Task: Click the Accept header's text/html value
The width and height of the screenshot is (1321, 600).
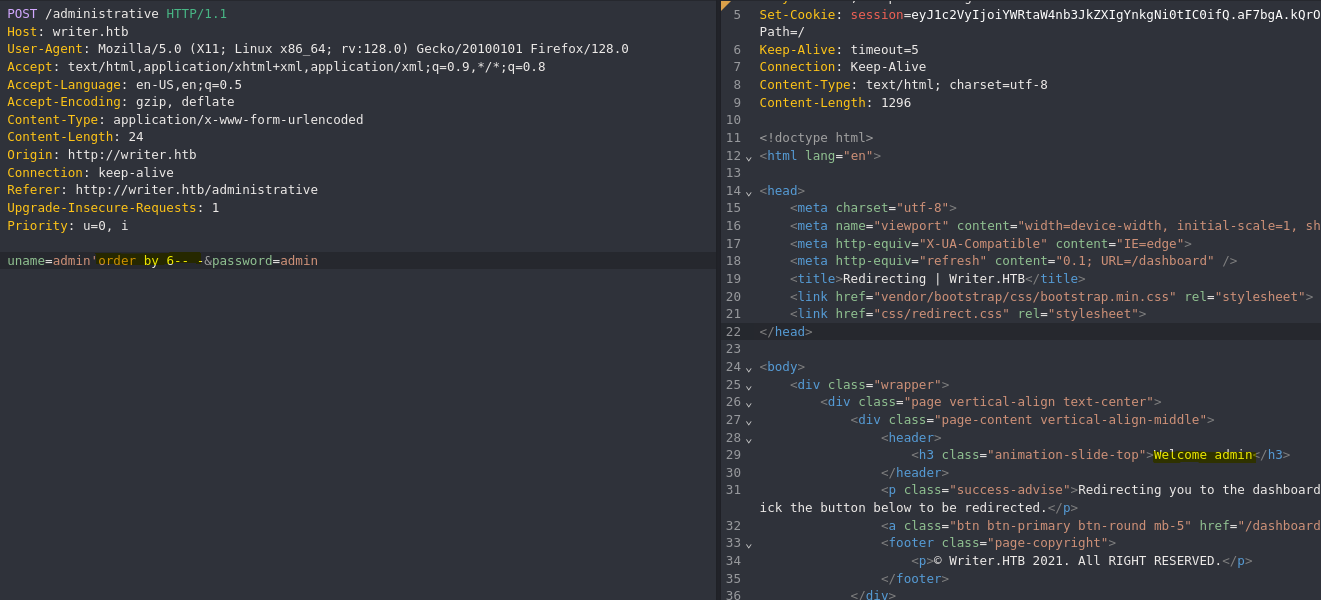Action: click(x=102, y=67)
